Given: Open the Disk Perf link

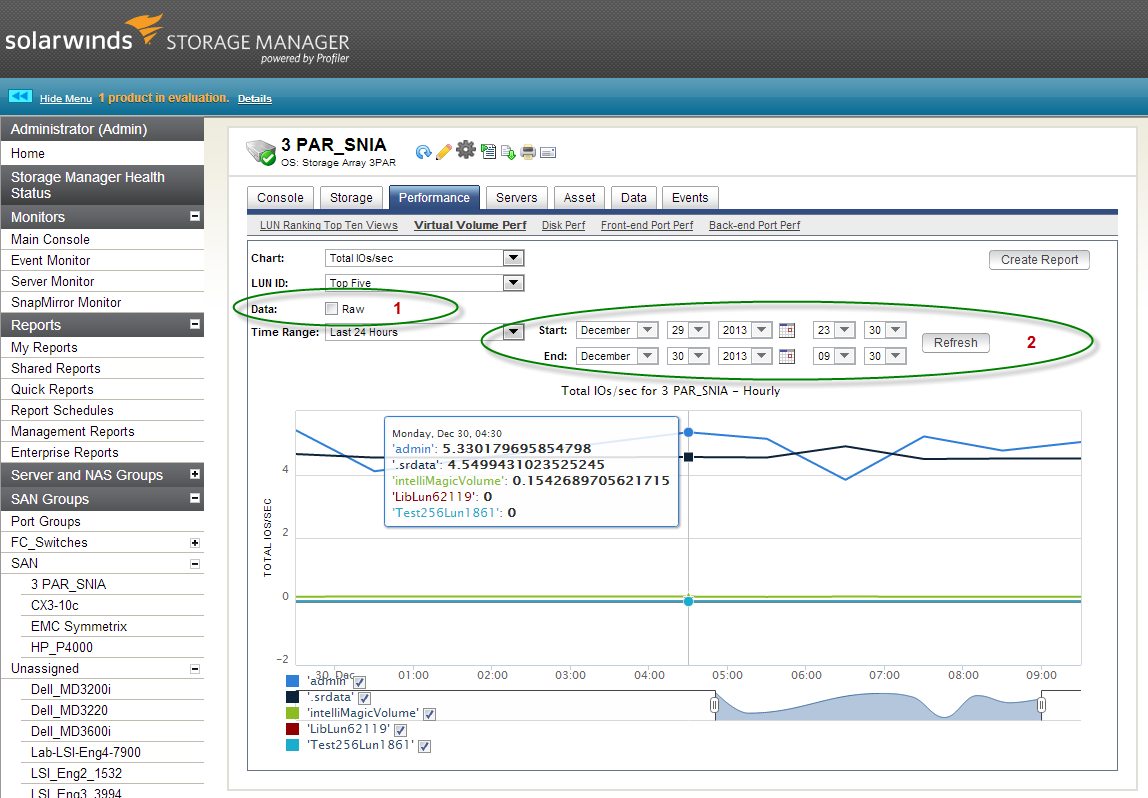Looking at the screenshot, I should 564,225.
